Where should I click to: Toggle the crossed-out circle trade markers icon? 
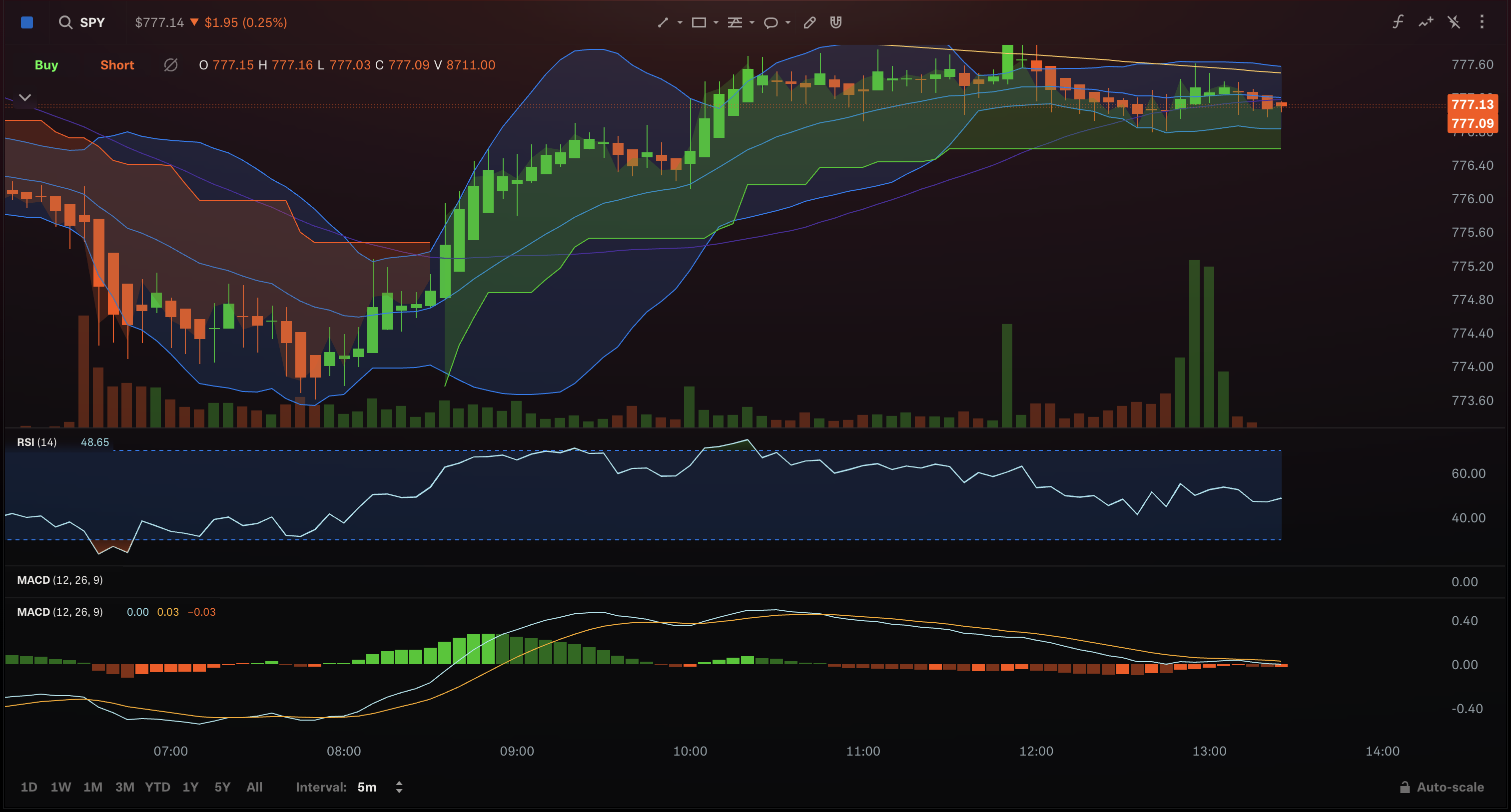click(x=171, y=65)
